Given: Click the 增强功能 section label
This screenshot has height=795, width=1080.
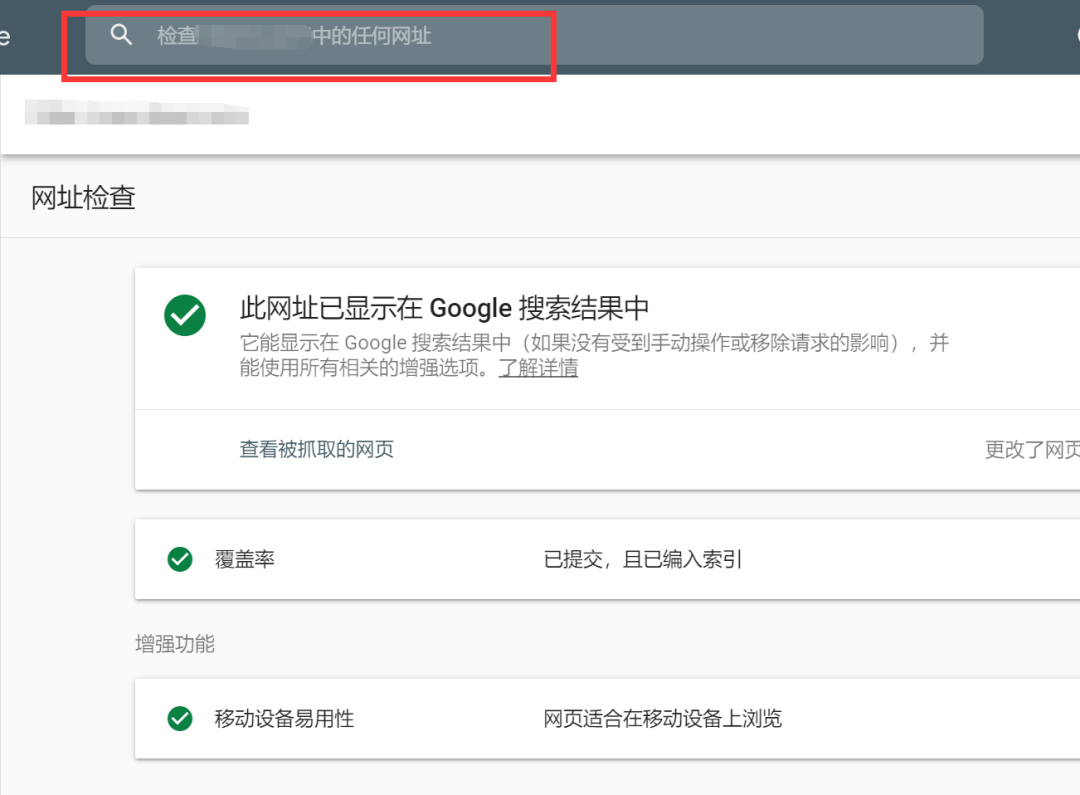Looking at the screenshot, I should pyautogui.click(x=175, y=644).
